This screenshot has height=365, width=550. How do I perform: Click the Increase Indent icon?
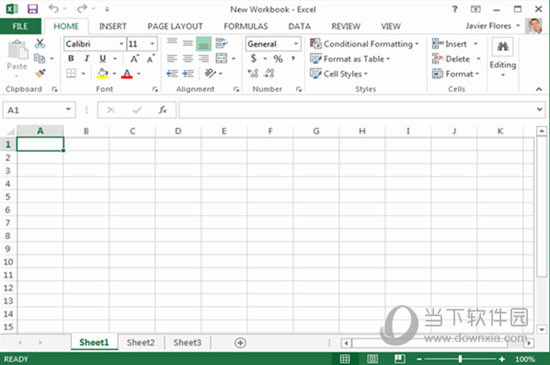tap(188, 73)
